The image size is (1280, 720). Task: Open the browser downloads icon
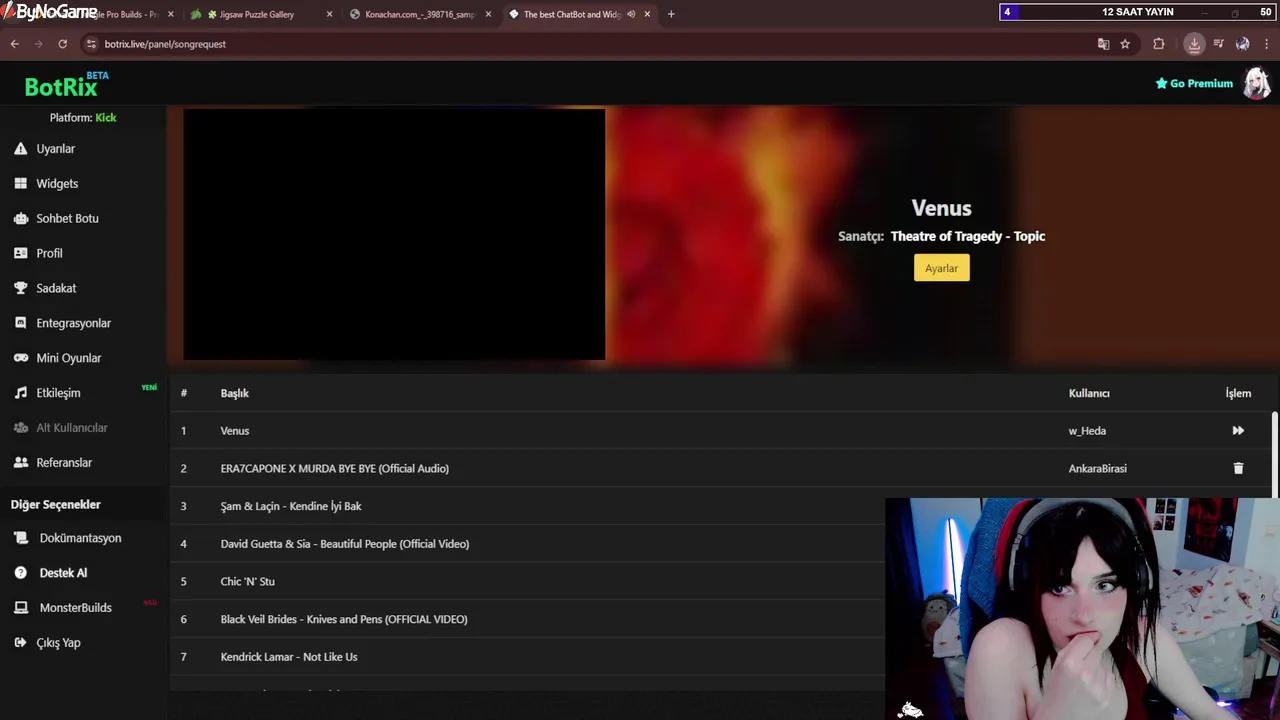coord(1194,44)
